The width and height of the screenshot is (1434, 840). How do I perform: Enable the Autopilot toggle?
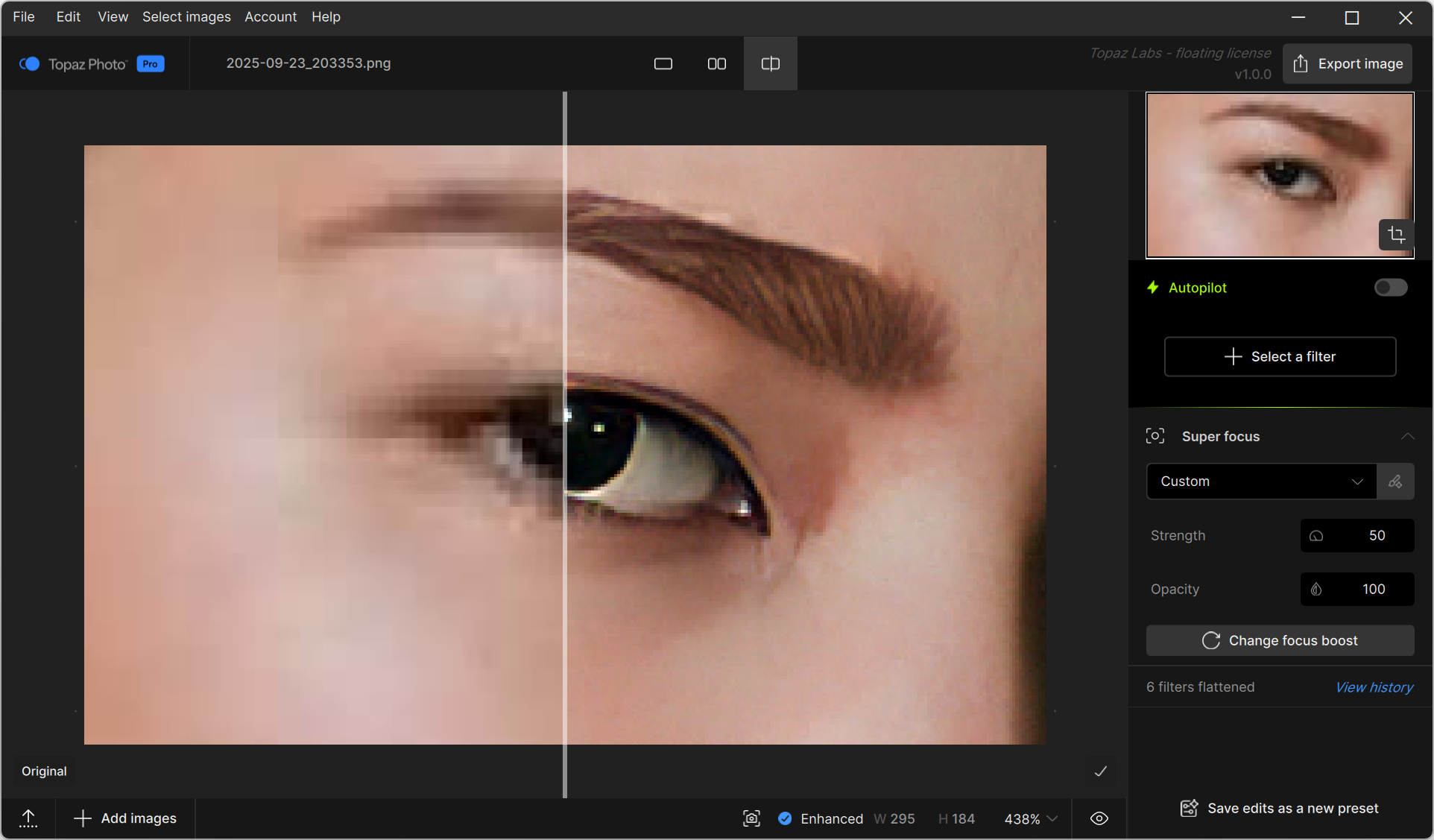1390,288
